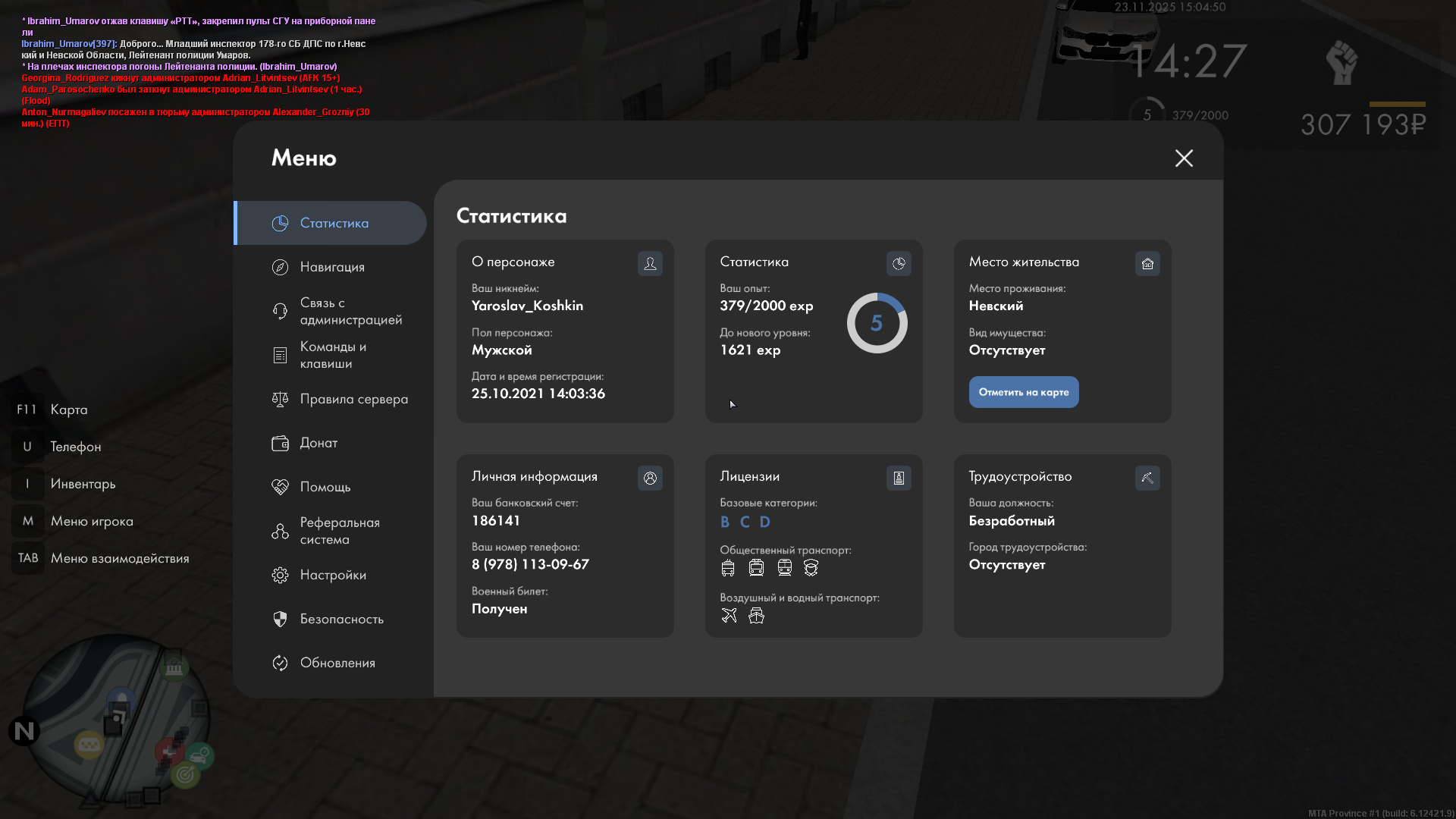Open Реферальная система section
Screen dimensions: 1456x819
(x=339, y=531)
